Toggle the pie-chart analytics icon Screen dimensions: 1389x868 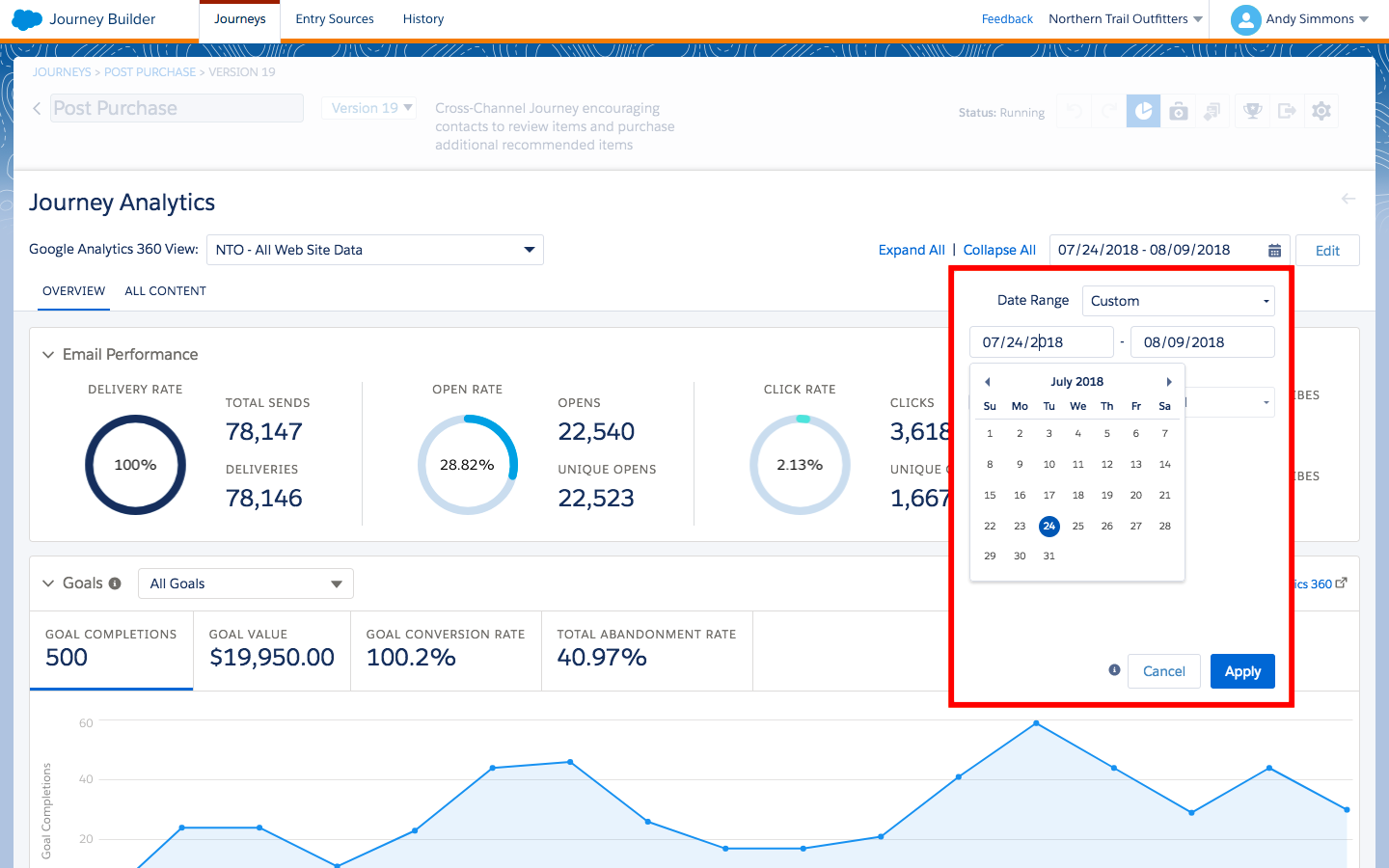(x=1143, y=112)
